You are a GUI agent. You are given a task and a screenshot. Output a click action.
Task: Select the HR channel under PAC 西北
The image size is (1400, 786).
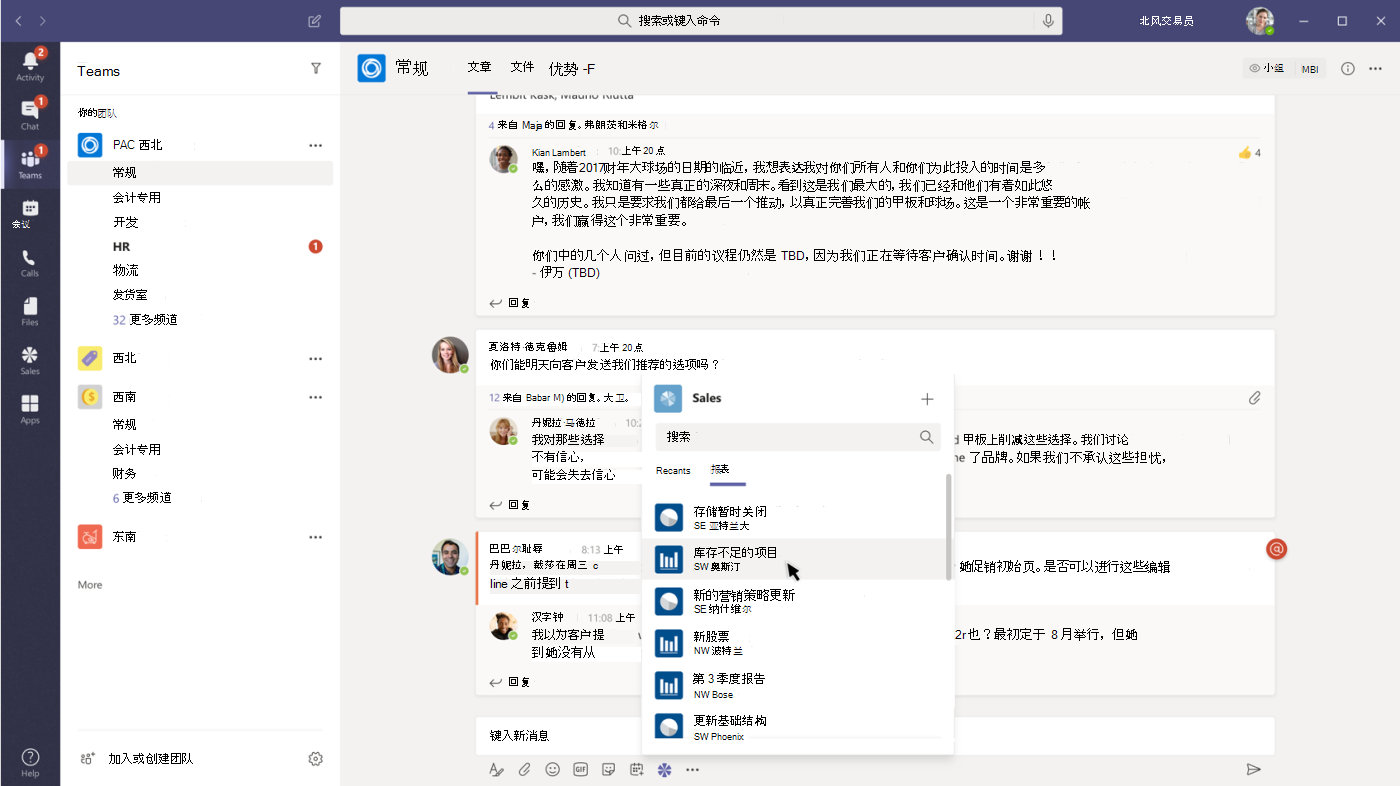[x=200, y=246]
